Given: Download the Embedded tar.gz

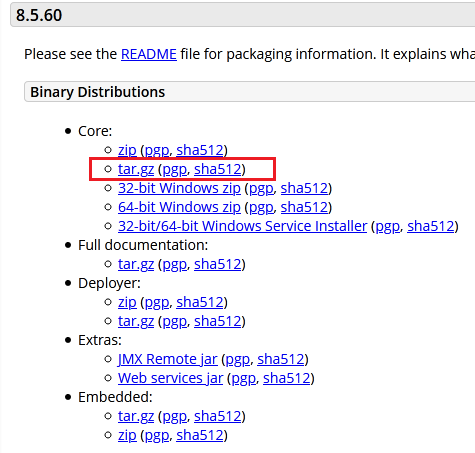Looking at the screenshot, I should (136, 416).
